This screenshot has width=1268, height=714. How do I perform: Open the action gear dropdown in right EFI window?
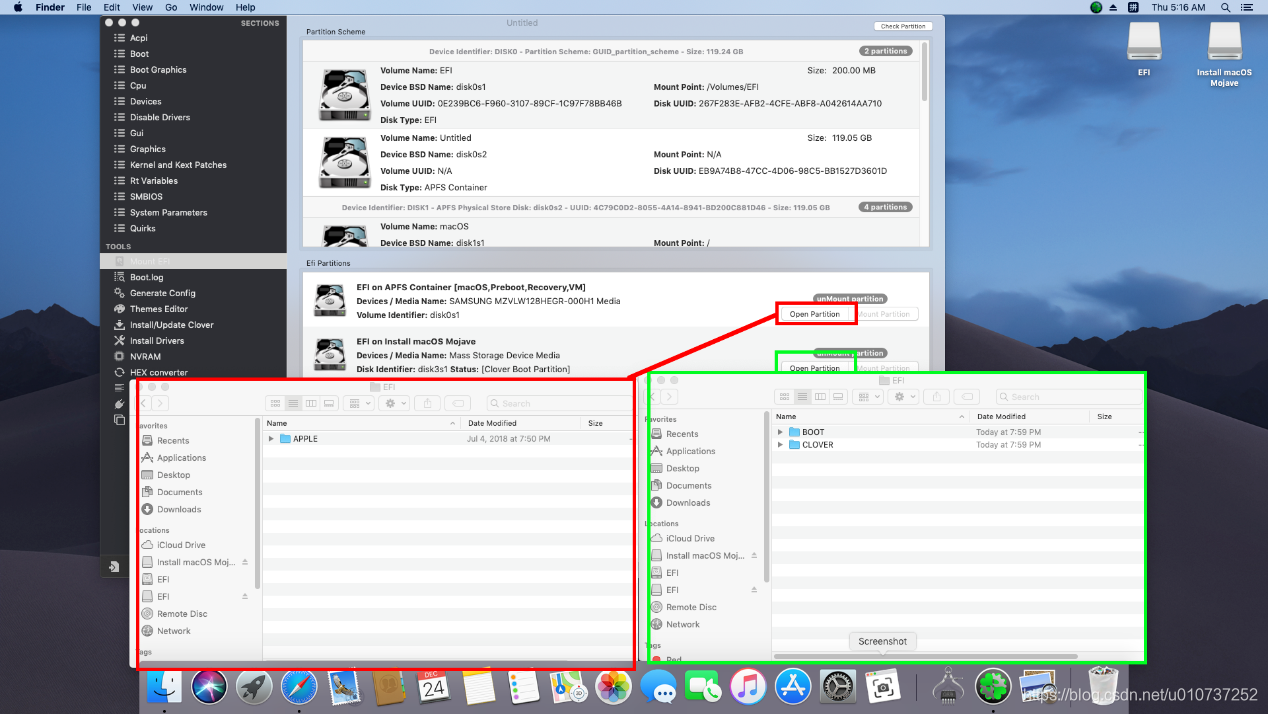(x=905, y=396)
